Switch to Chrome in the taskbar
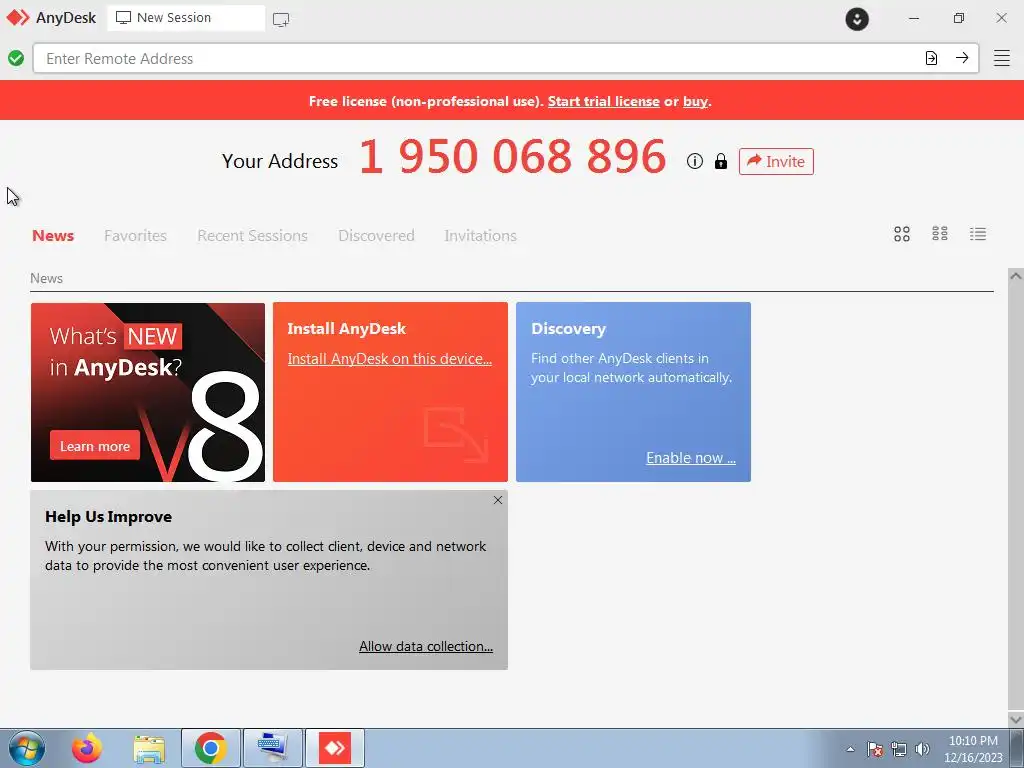 point(210,748)
